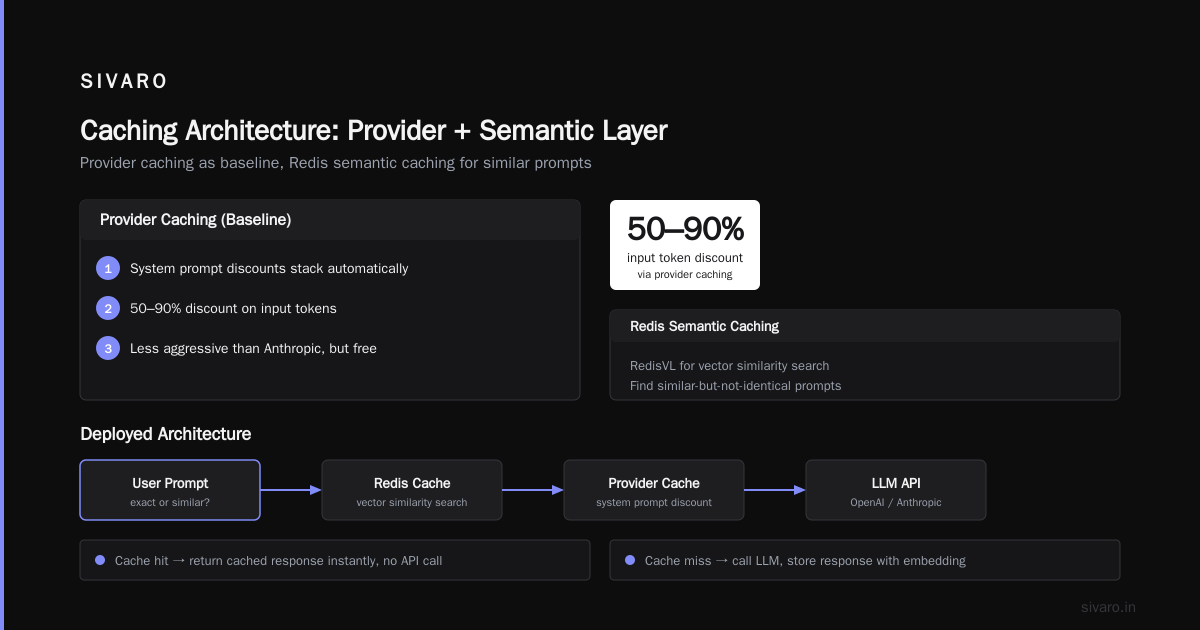Click the Cache miss bullet dot

pos(630,560)
